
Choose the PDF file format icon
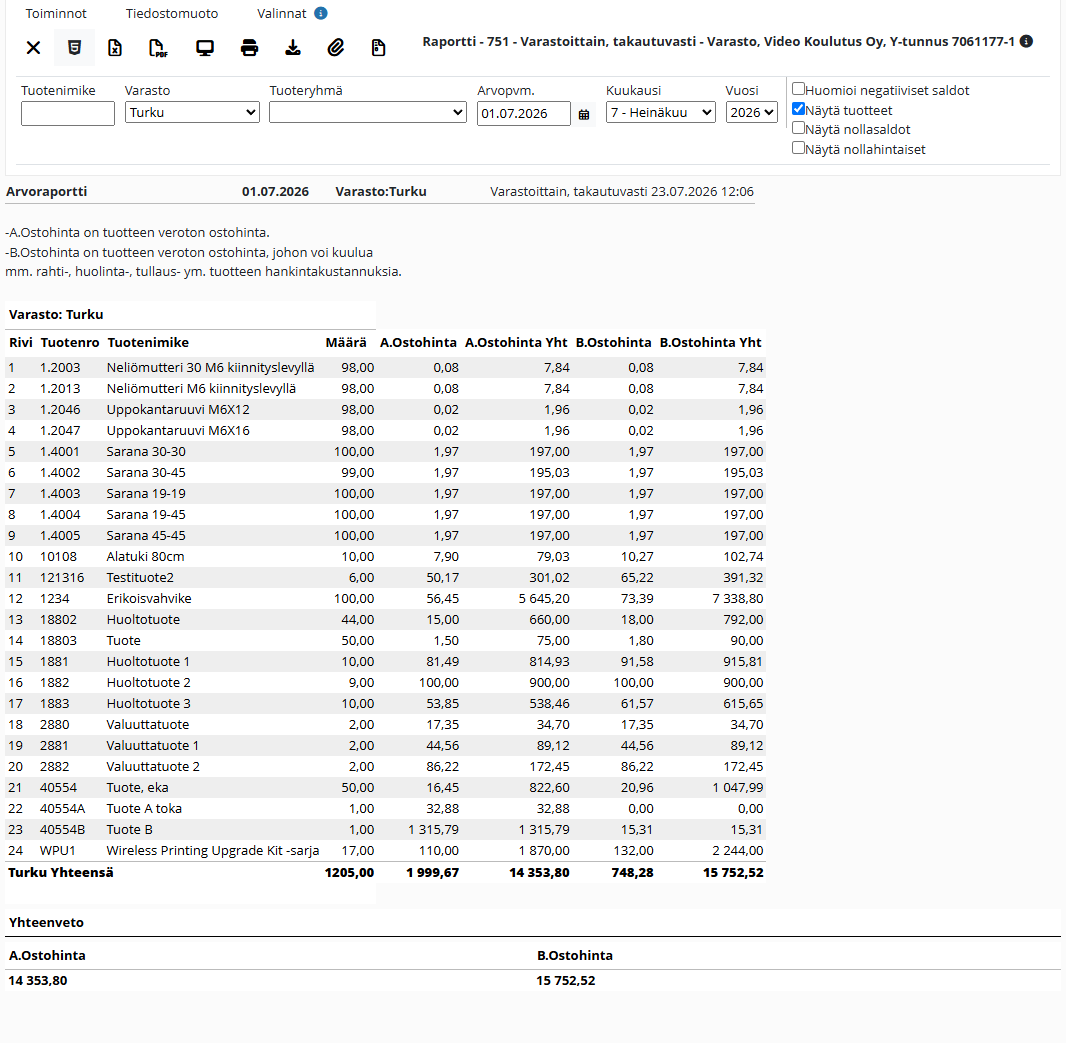pyautogui.click(x=158, y=48)
